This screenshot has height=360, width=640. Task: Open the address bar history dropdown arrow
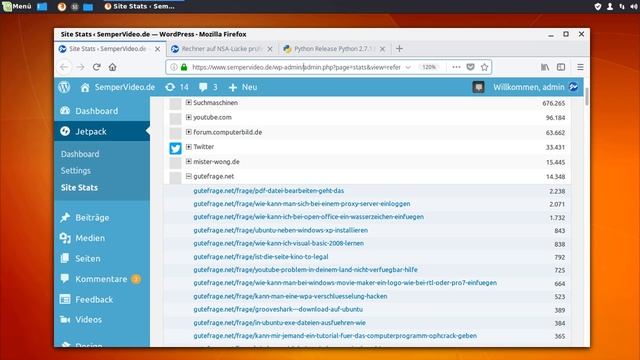(x=408, y=67)
